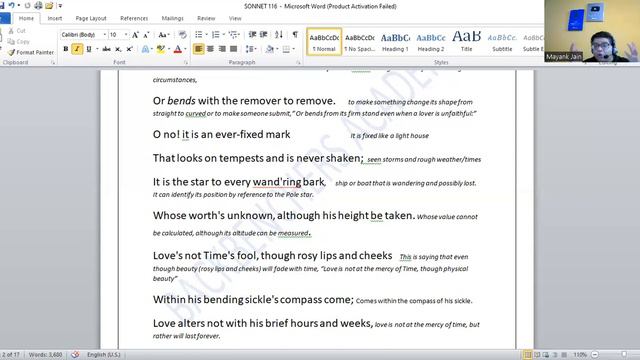Expand the Customize Quick Access Toolbar arrow
The width and height of the screenshot is (640, 360).
[60, 6]
